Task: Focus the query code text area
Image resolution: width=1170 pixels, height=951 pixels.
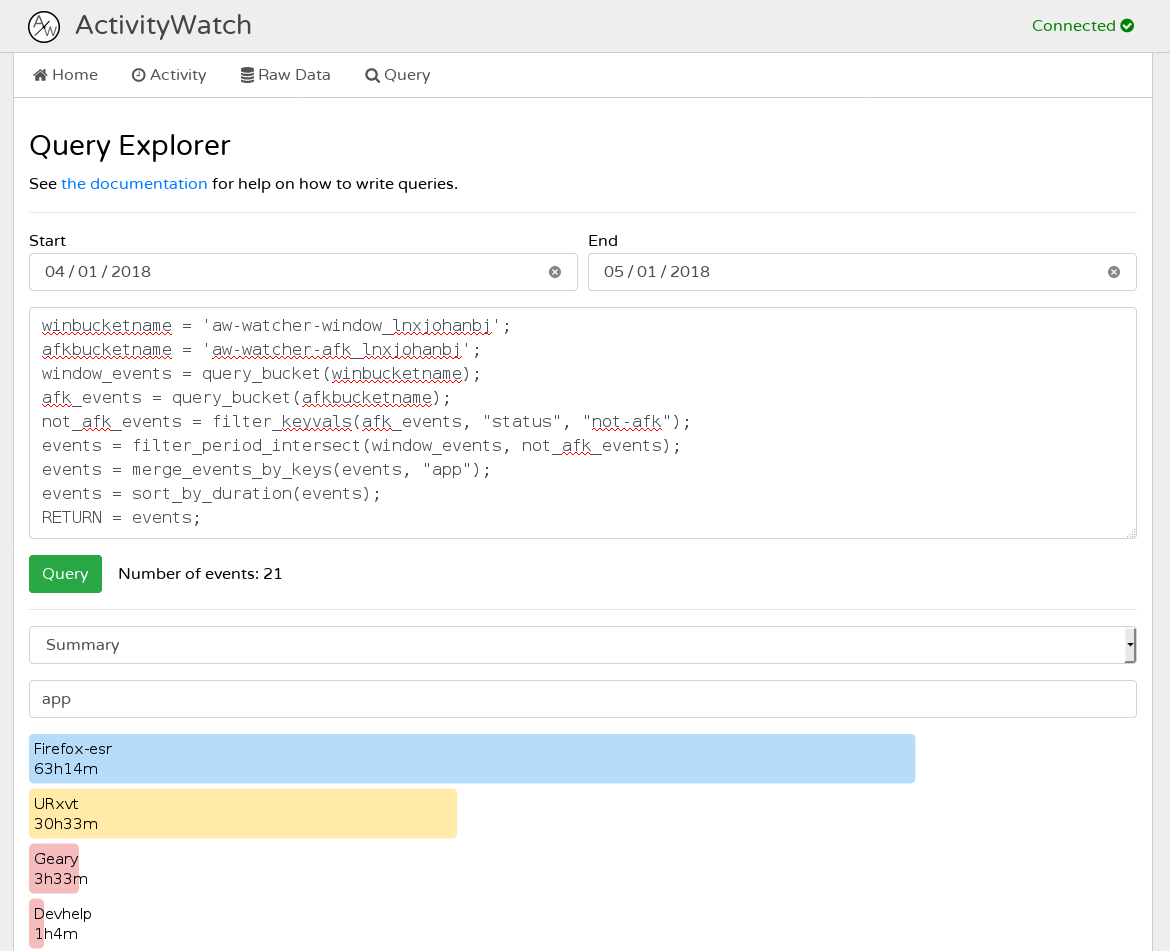Action: click(583, 423)
